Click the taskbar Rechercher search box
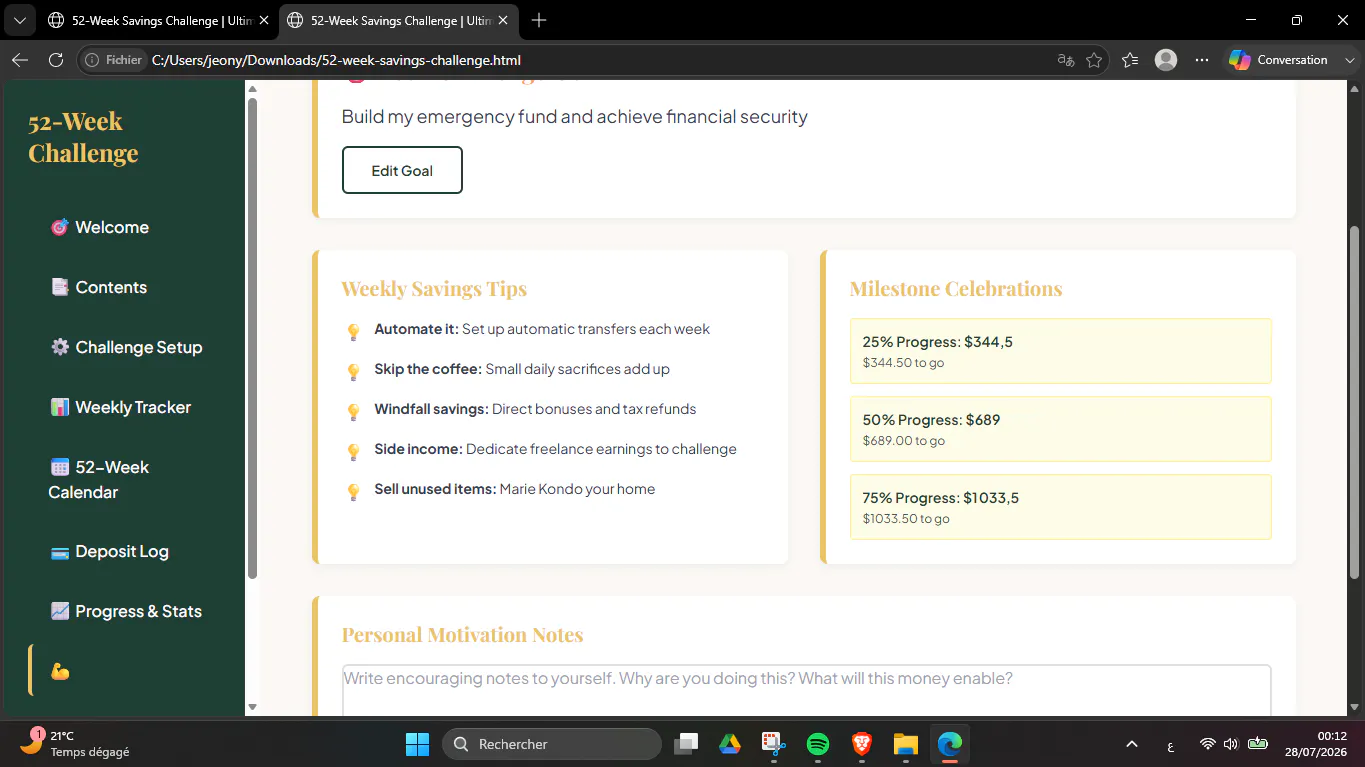Screen dimensions: 1365x767 (x=552, y=744)
